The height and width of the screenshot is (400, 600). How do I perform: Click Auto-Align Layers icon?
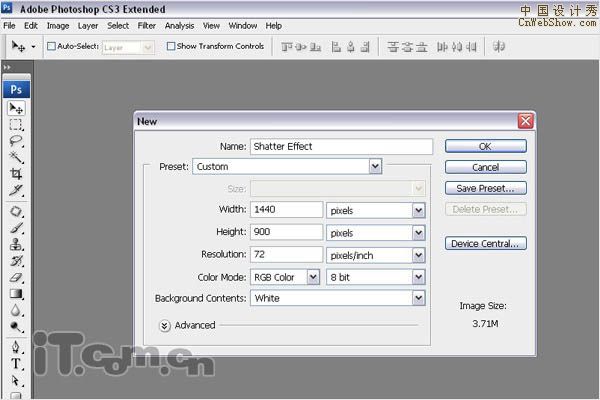pyautogui.click(x=499, y=47)
